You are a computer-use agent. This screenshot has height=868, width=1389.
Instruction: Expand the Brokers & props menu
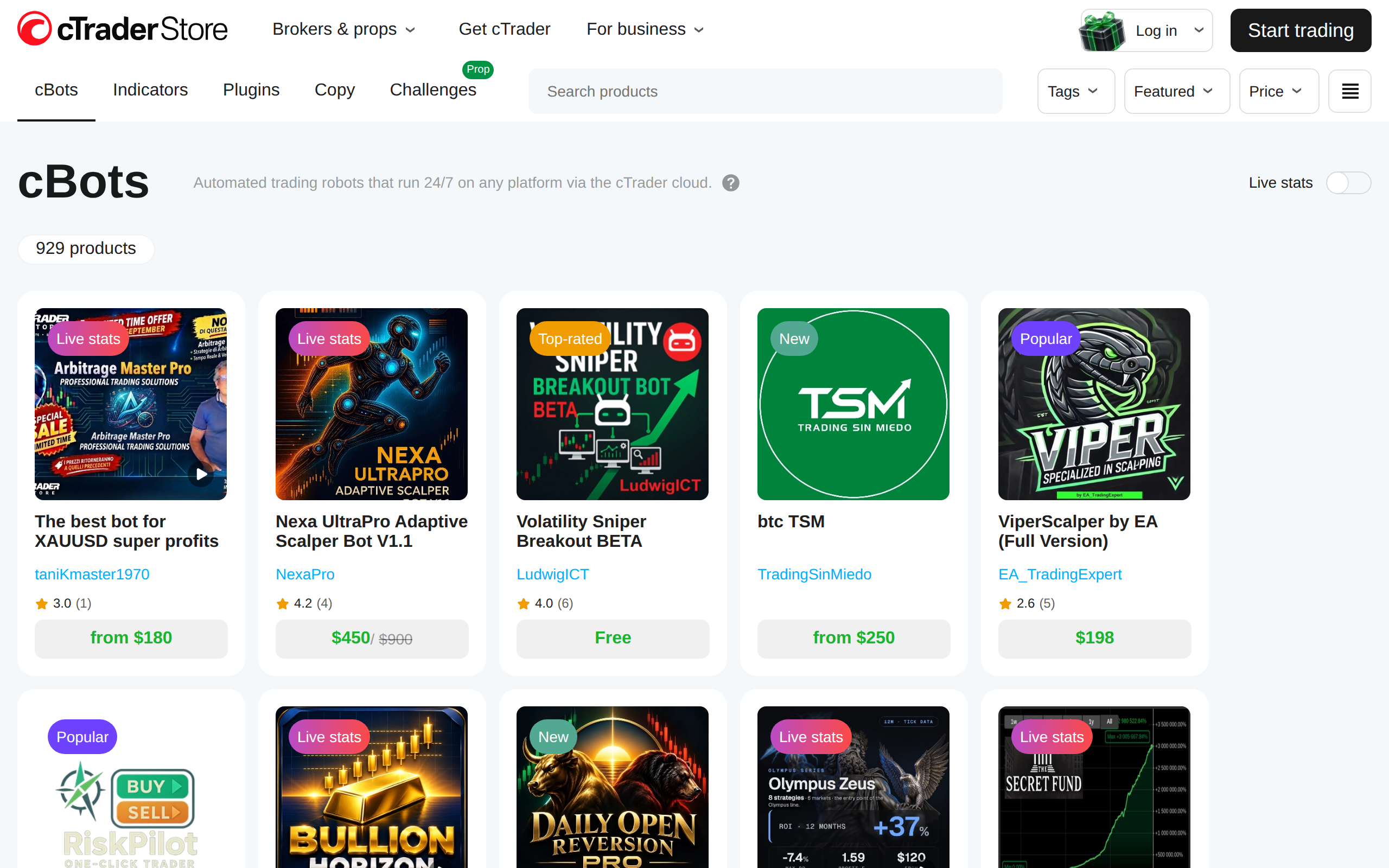(x=343, y=29)
